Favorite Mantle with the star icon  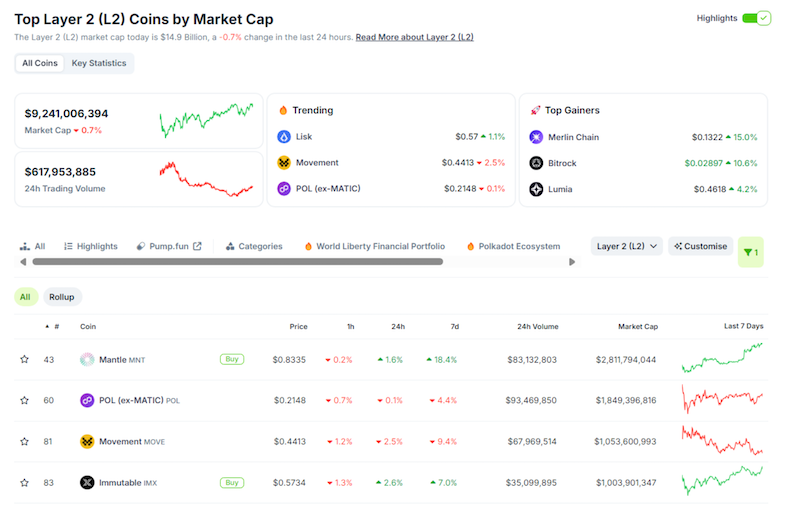point(24,359)
